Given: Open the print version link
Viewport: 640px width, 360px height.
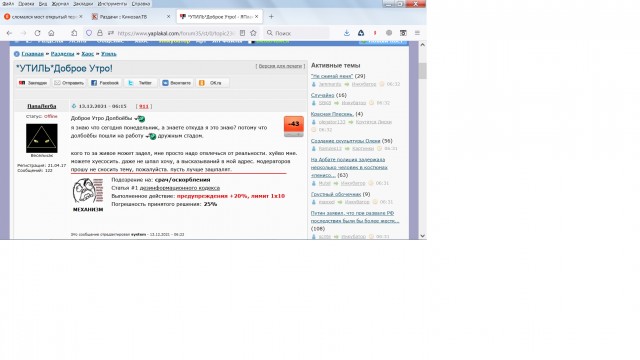Looking at the screenshot, I should click(280, 66).
